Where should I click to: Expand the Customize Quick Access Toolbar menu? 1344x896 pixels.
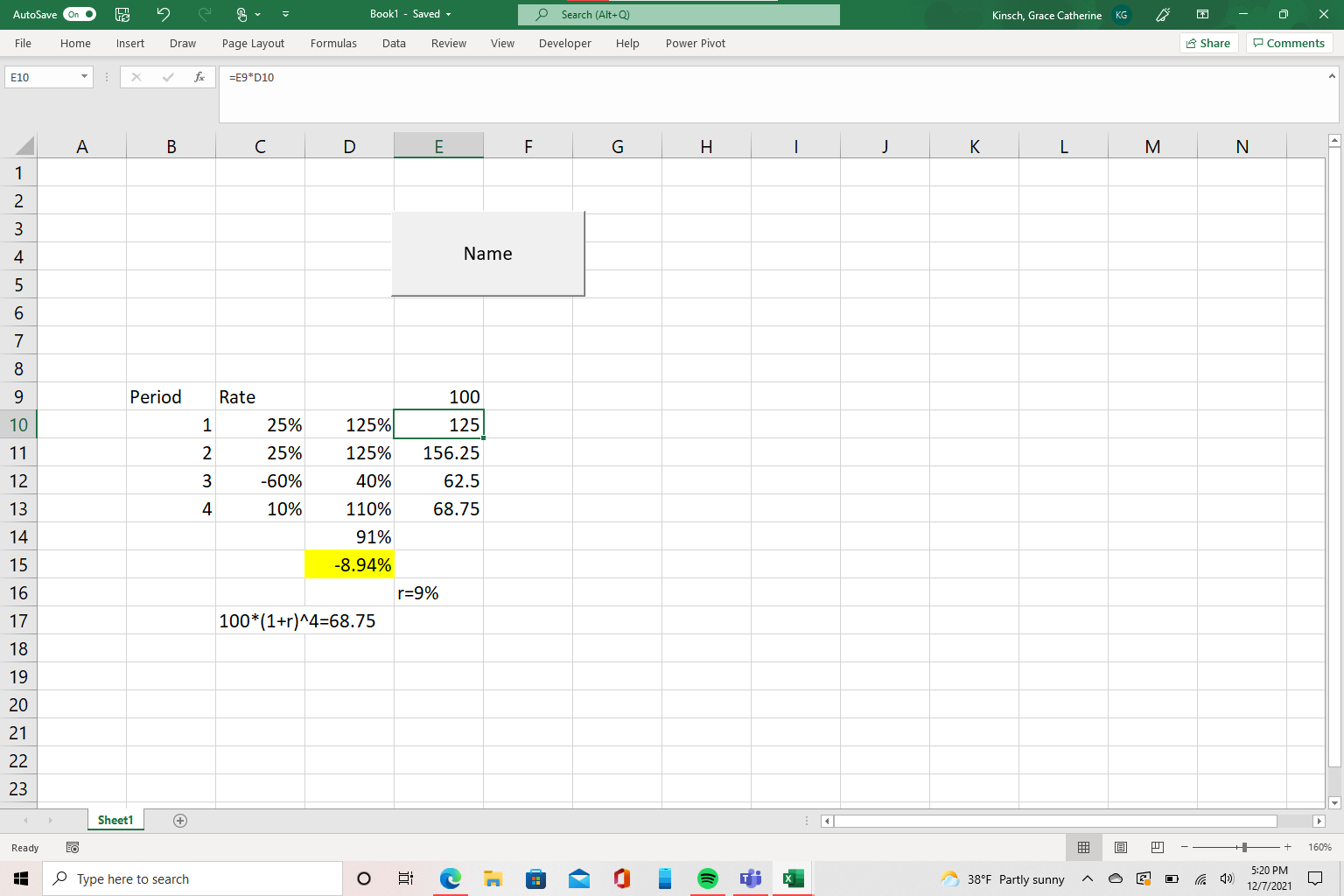285,14
